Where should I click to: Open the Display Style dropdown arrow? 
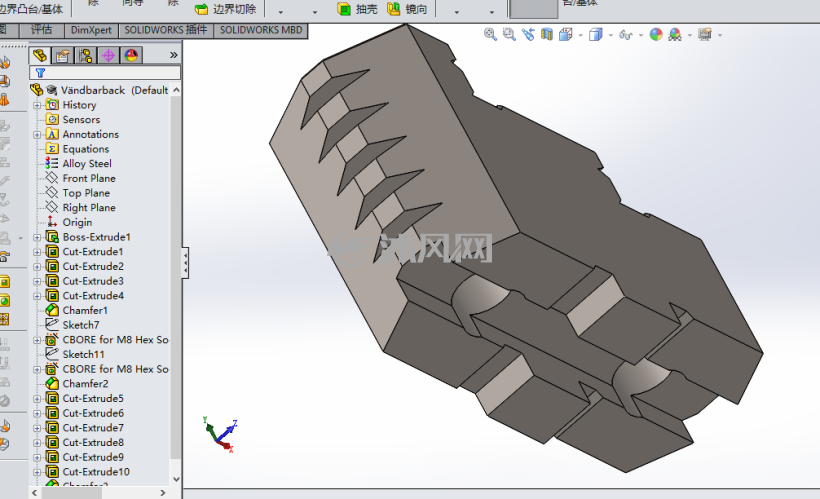pos(610,36)
